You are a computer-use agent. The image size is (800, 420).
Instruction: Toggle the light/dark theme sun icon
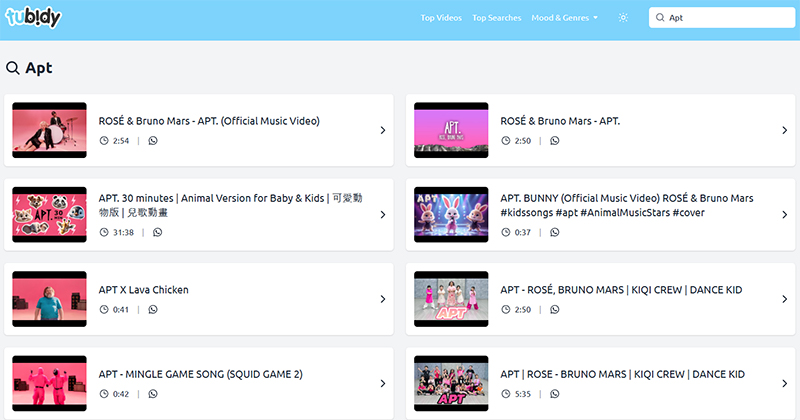[623, 18]
